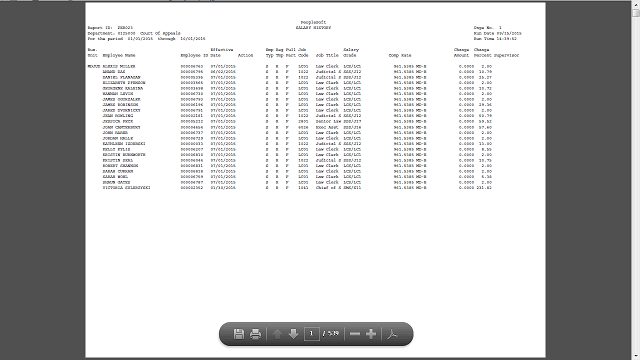
Task: Click the "Run Date" line in header
Action: pyautogui.click(x=498, y=33)
